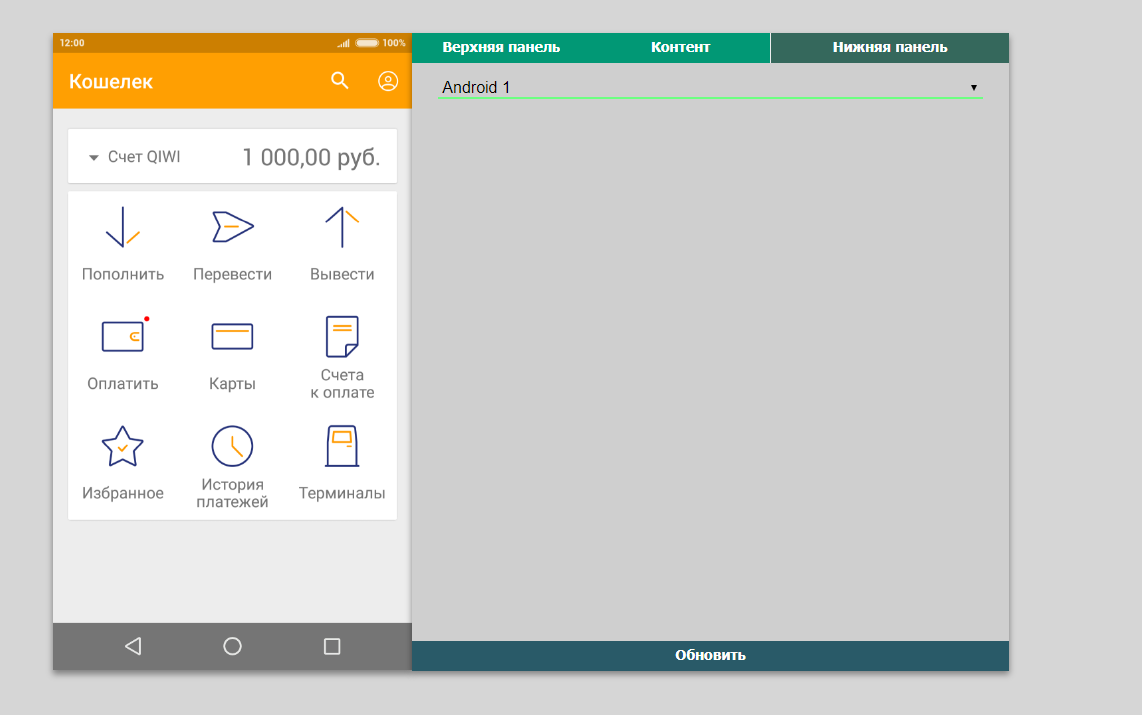Tap the История платежей clock icon
This screenshot has height=715, width=1142.
[x=232, y=446]
